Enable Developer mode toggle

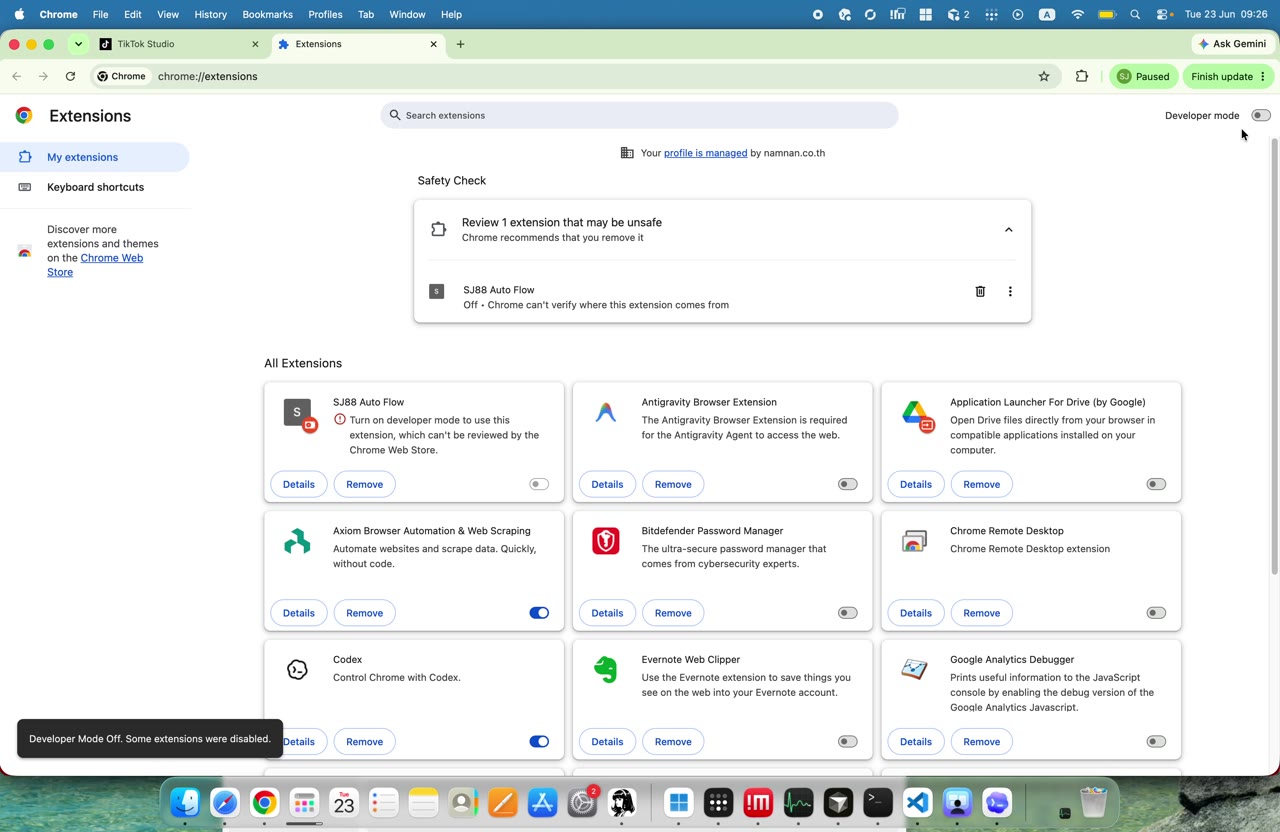click(x=1261, y=115)
